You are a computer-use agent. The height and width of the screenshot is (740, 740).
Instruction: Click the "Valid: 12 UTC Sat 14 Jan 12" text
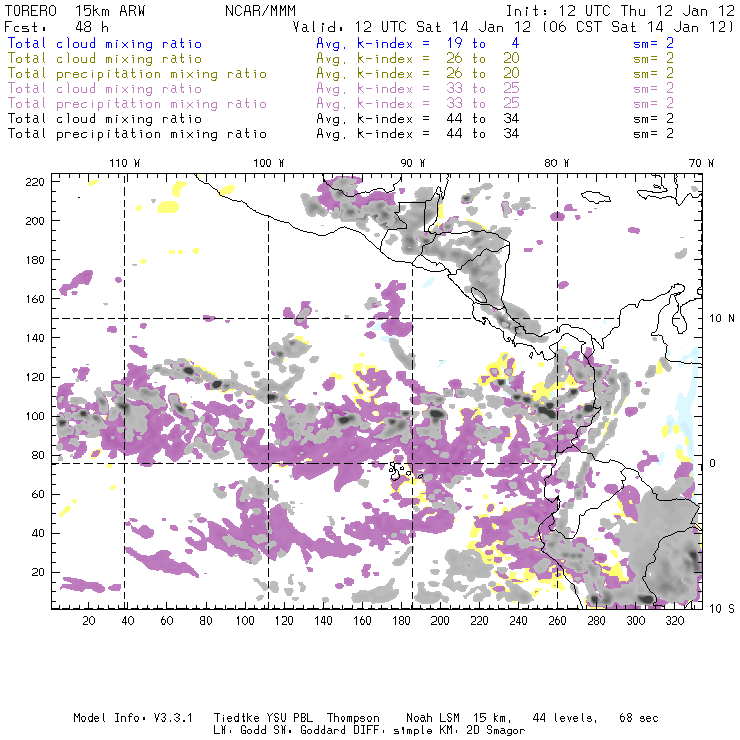(412, 27)
